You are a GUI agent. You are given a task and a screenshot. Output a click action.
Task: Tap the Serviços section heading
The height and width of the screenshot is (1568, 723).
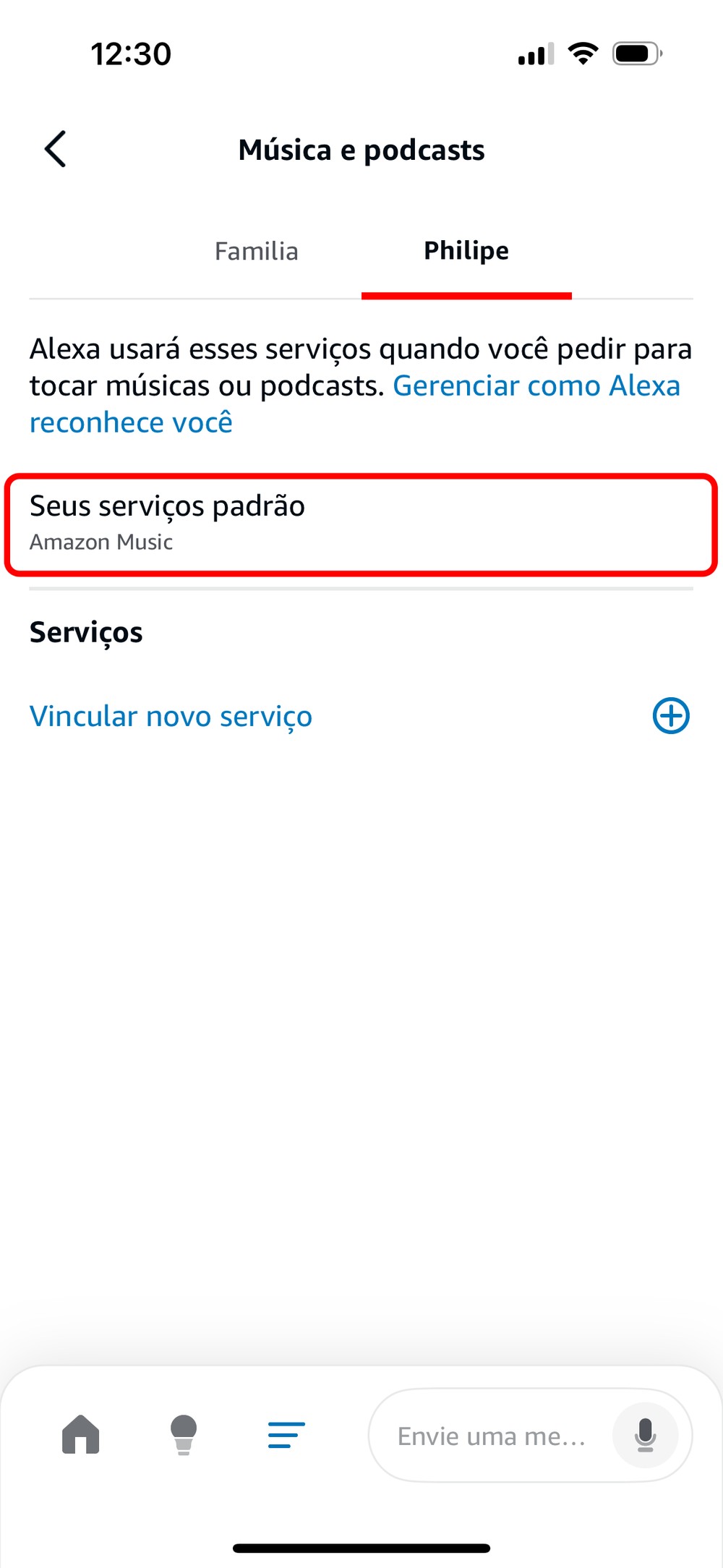click(x=86, y=632)
